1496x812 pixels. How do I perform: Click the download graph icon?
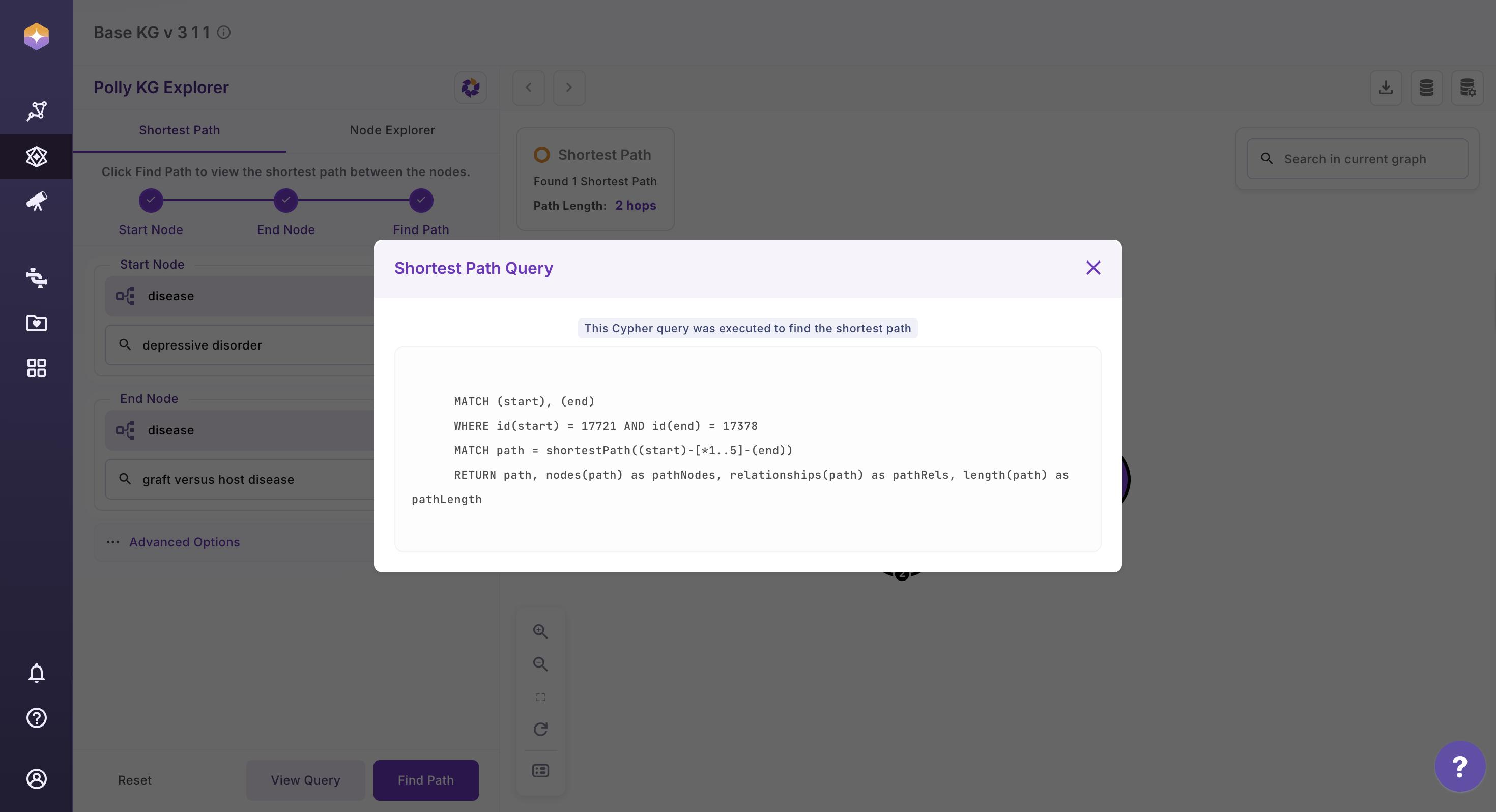(x=1386, y=88)
